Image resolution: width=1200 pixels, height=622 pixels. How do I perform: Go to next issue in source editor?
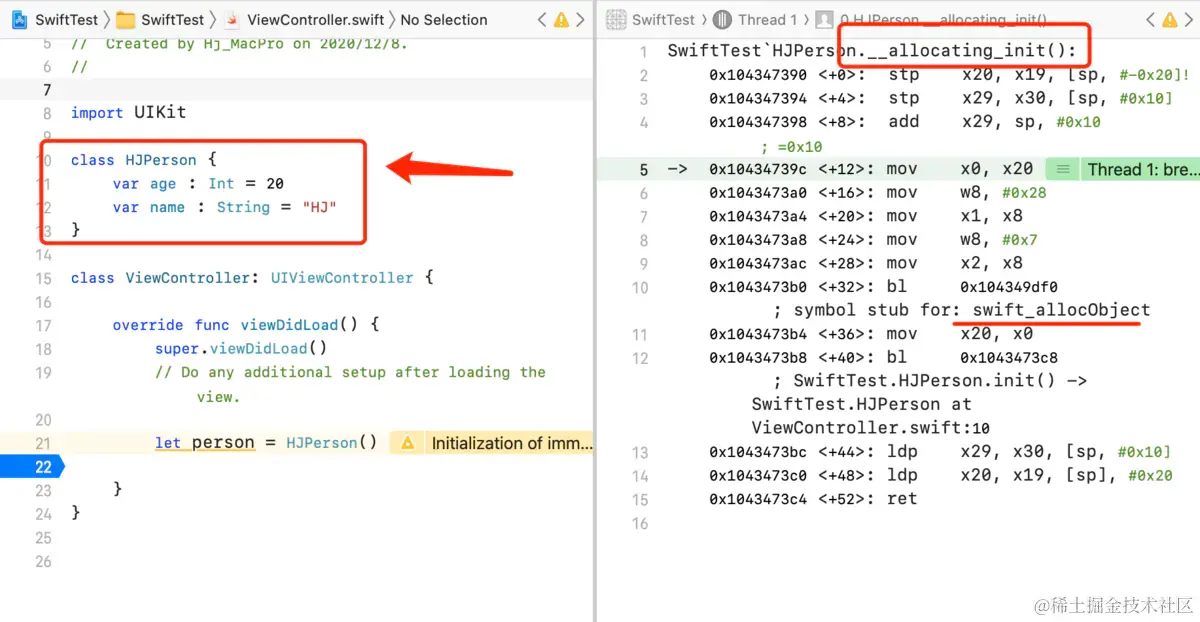580,20
